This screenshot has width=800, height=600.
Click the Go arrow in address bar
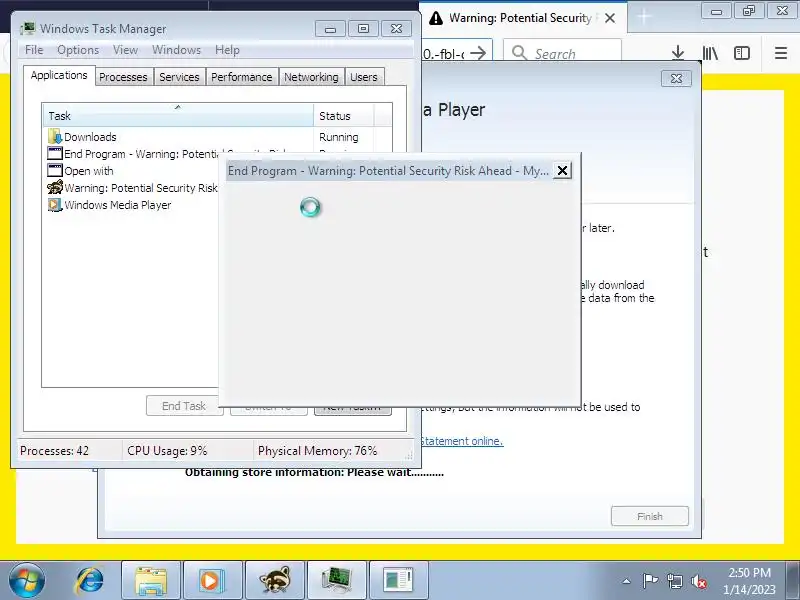478,53
